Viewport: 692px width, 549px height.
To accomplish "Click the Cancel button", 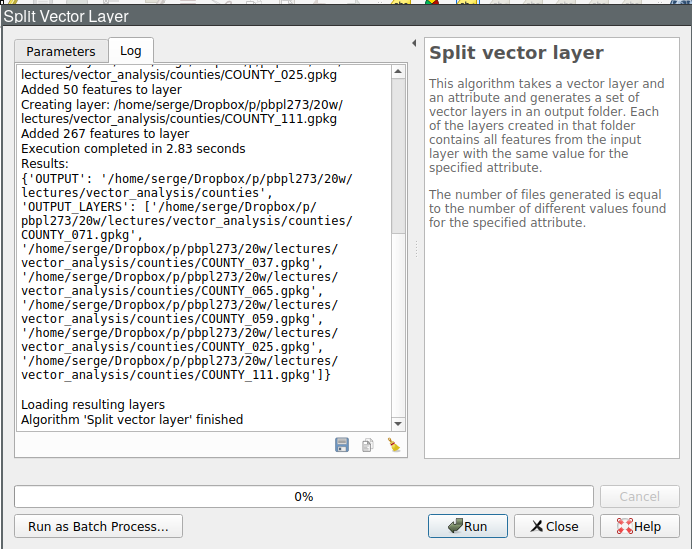I will (639, 496).
